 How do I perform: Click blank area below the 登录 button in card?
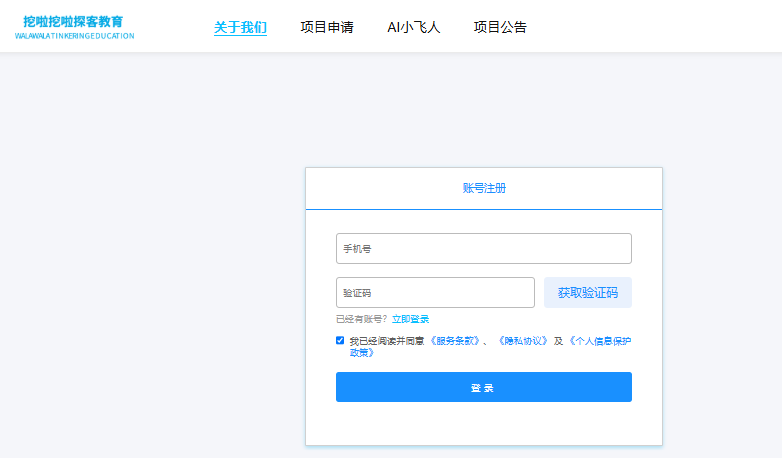[484, 424]
